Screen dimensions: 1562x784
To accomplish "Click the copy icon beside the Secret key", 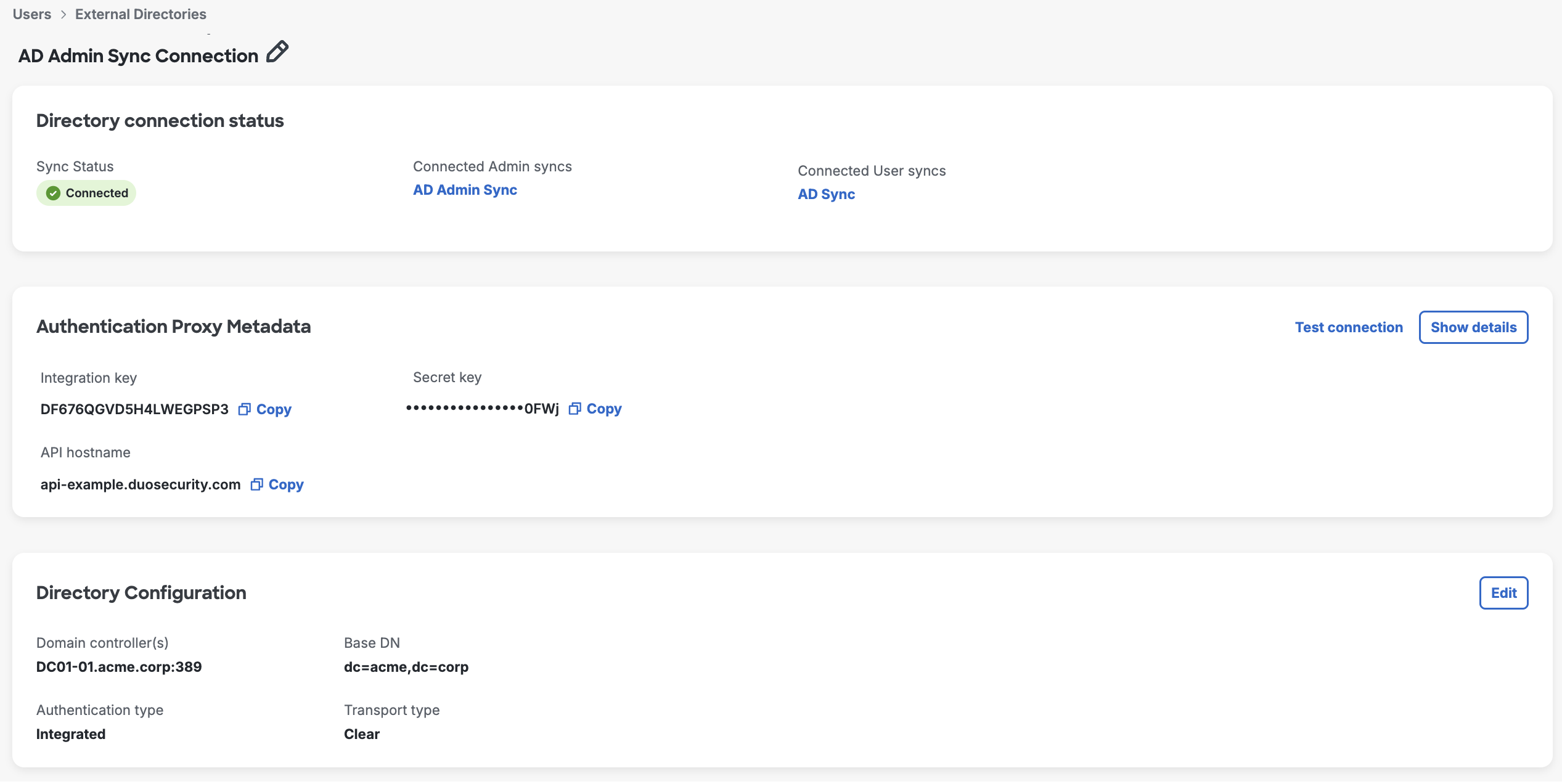I will coord(575,409).
